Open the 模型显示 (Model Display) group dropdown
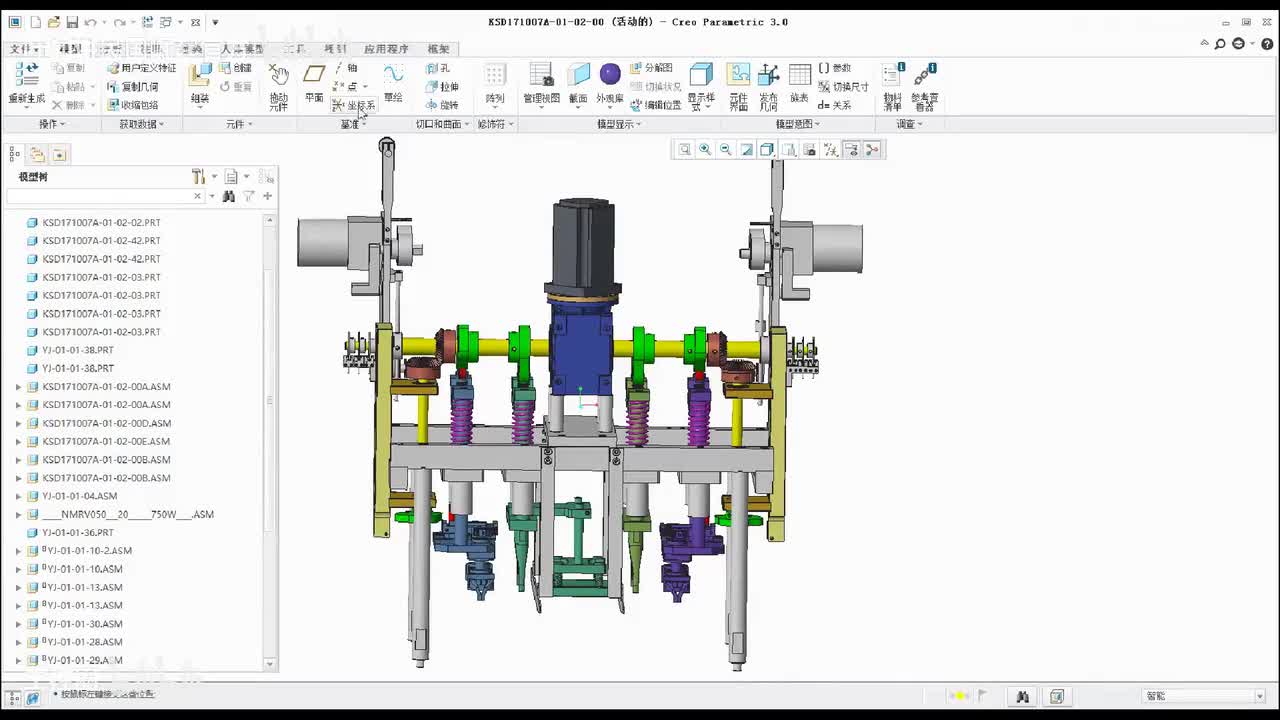Screen dimensions: 1280x720 619,124
